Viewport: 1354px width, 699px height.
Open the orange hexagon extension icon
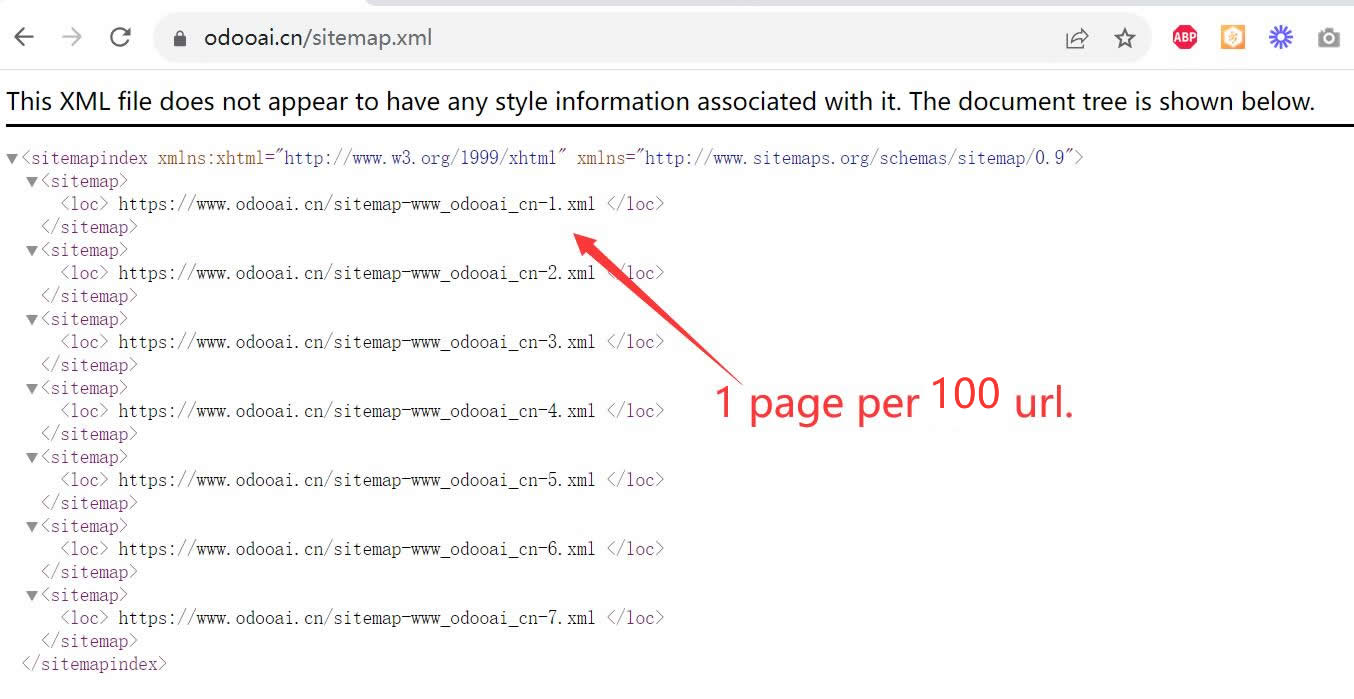click(1233, 38)
